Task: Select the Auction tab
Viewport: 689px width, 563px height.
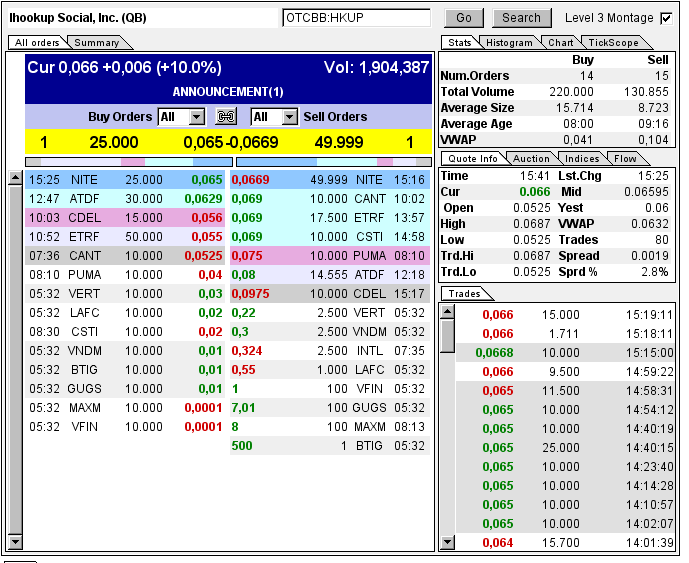Action: pos(531,158)
